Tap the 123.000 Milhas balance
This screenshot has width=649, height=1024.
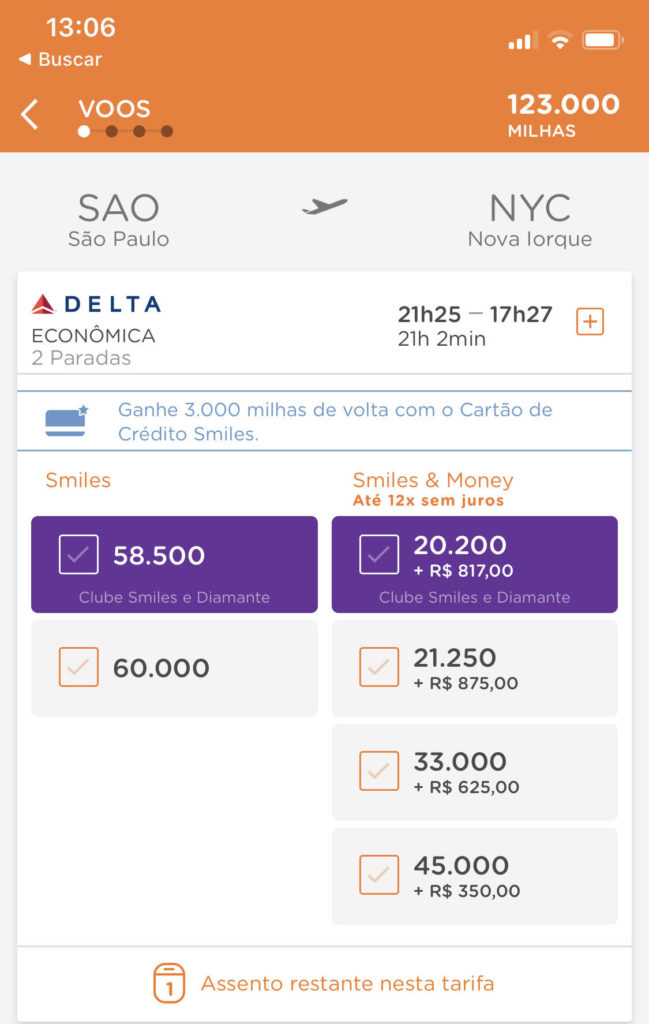tap(563, 115)
